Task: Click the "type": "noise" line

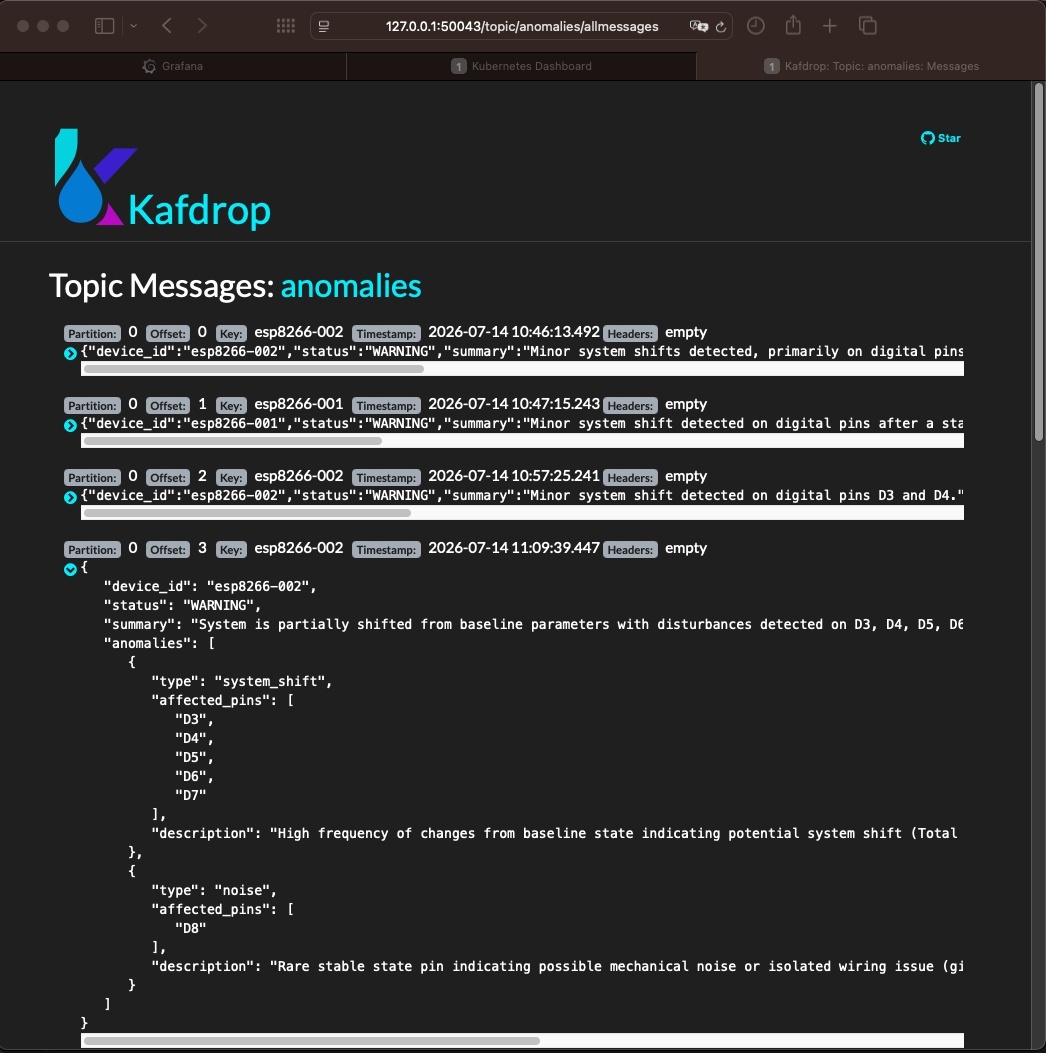Action: [214, 890]
